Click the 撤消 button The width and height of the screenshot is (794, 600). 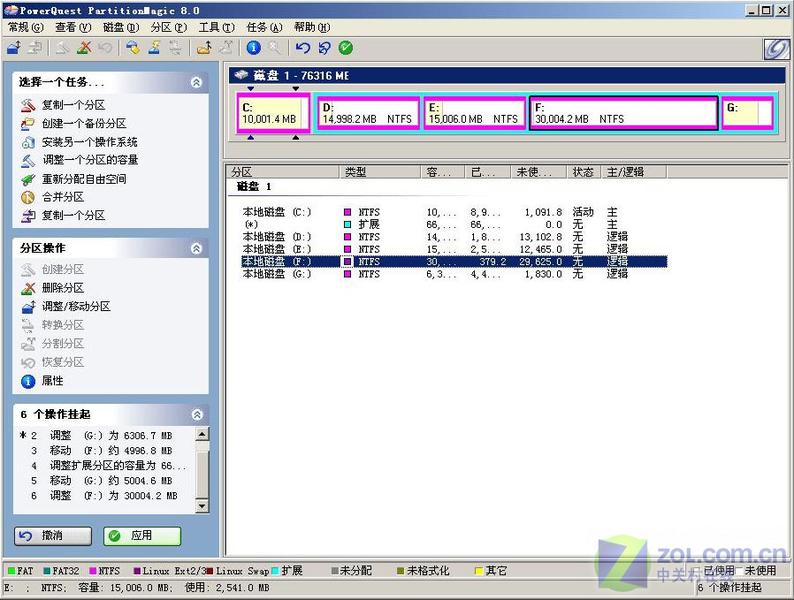(x=53, y=536)
